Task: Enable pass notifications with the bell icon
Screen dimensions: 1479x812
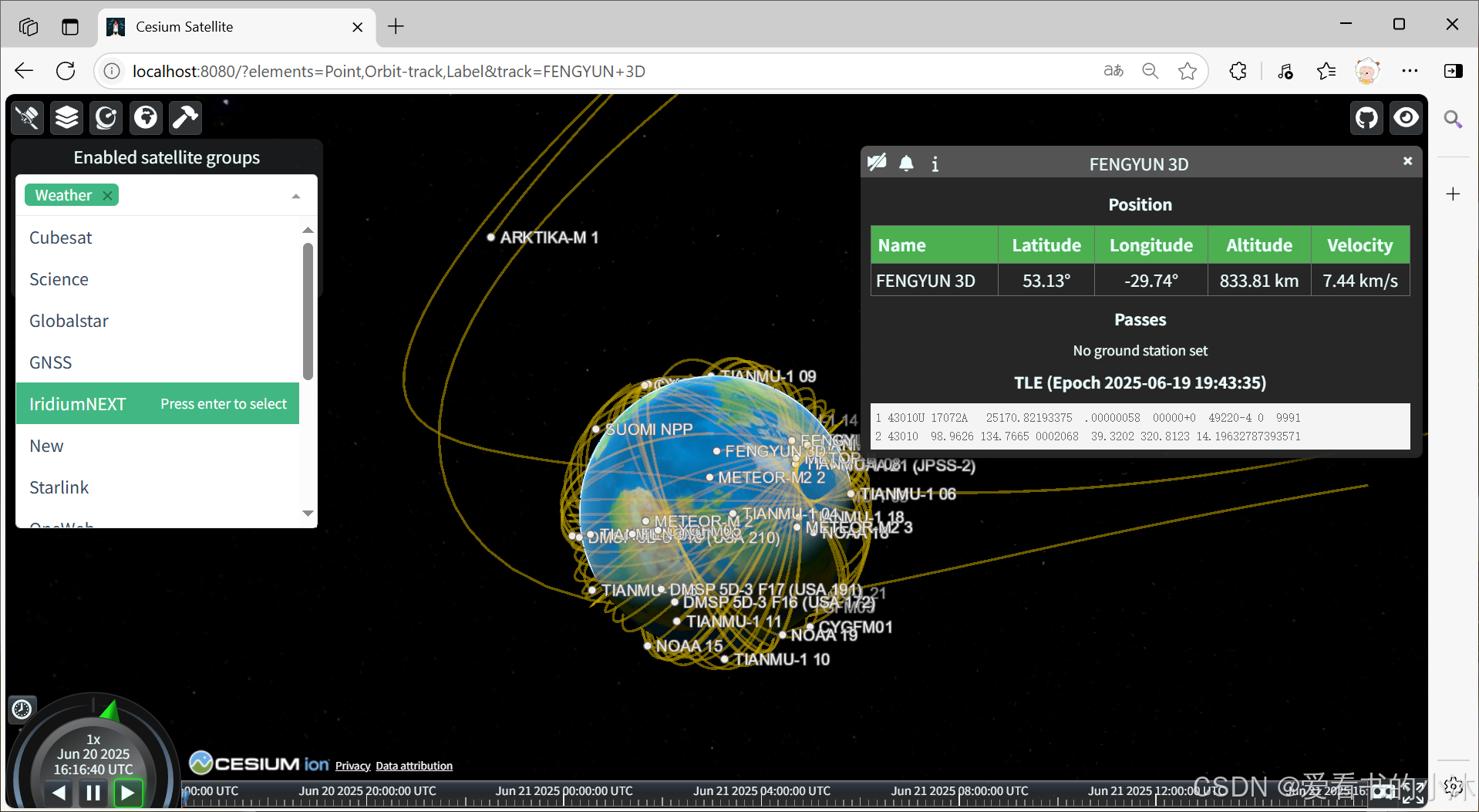Action: click(x=907, y=163)
